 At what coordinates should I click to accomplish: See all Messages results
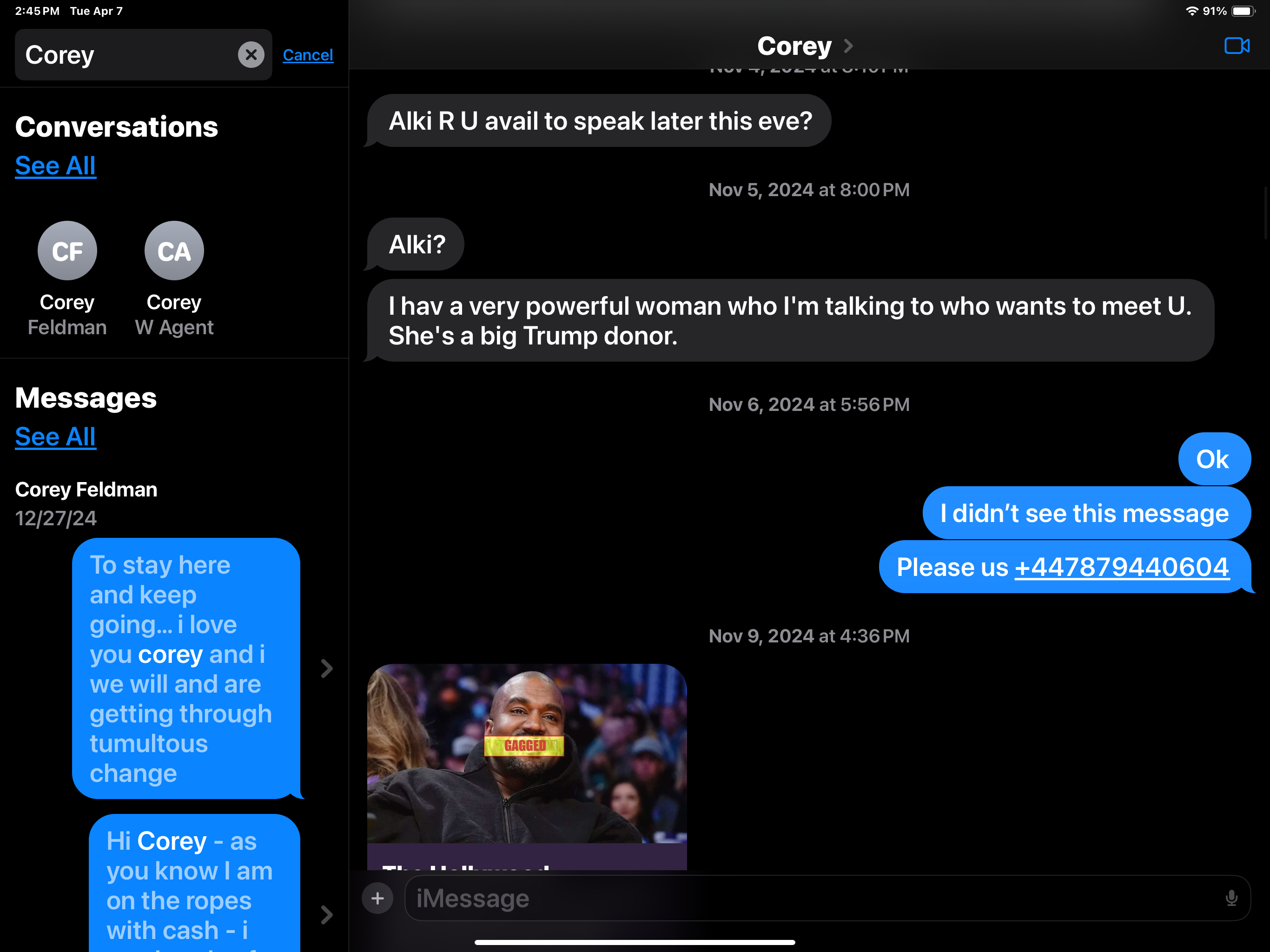tap(55, 437)
